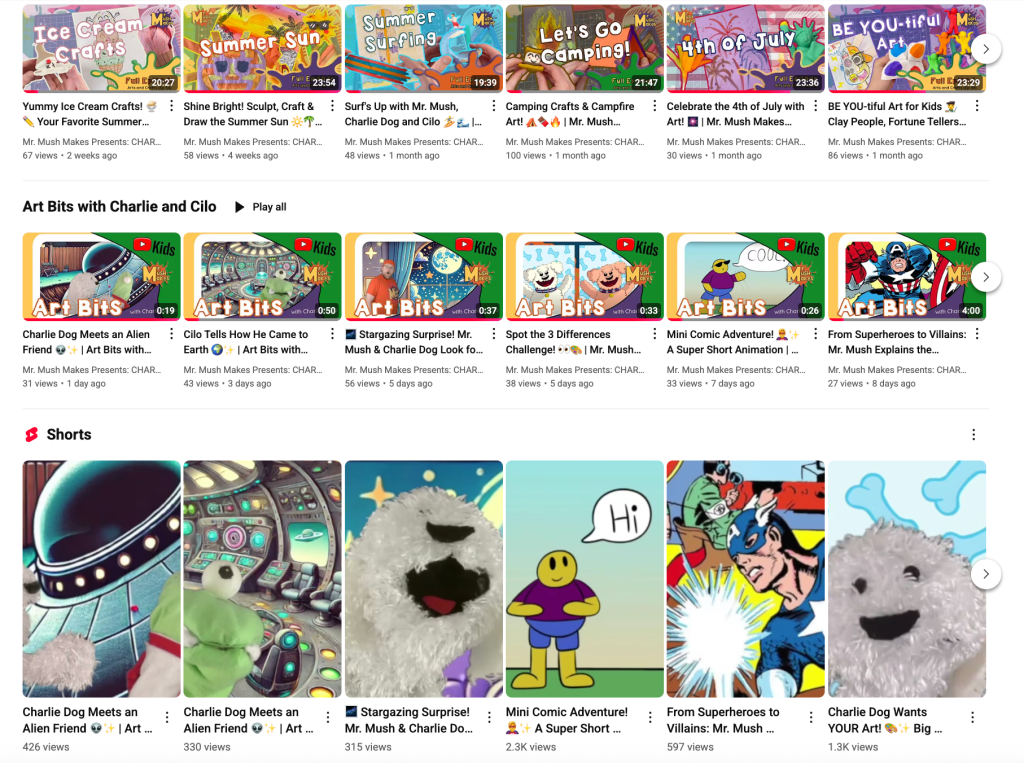Open options menu for From Superheroes to Villains video

977,334
